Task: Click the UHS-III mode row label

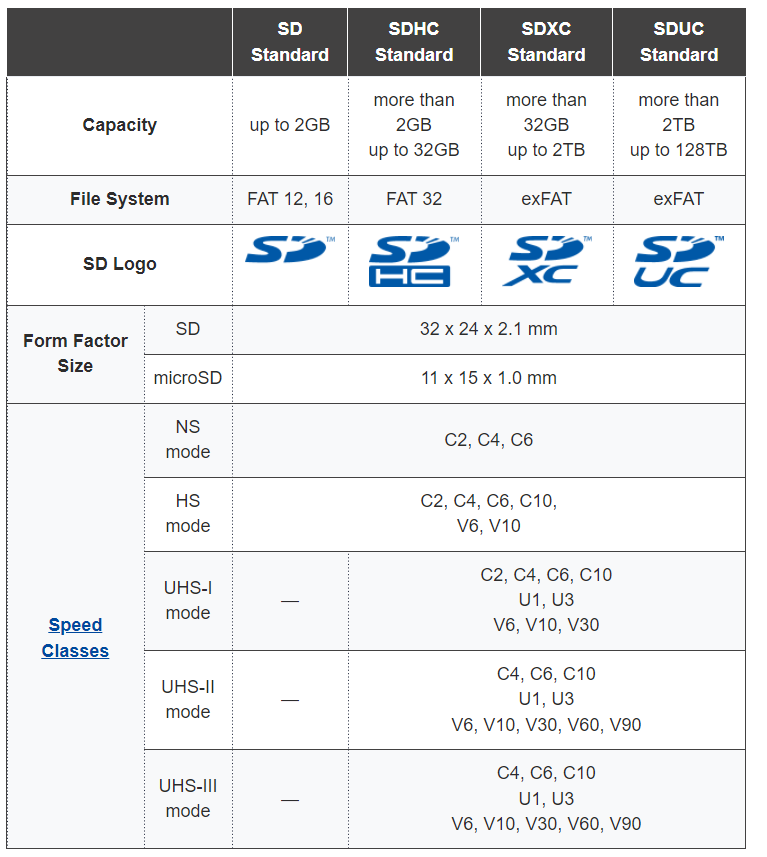Action: coord(188,798)
